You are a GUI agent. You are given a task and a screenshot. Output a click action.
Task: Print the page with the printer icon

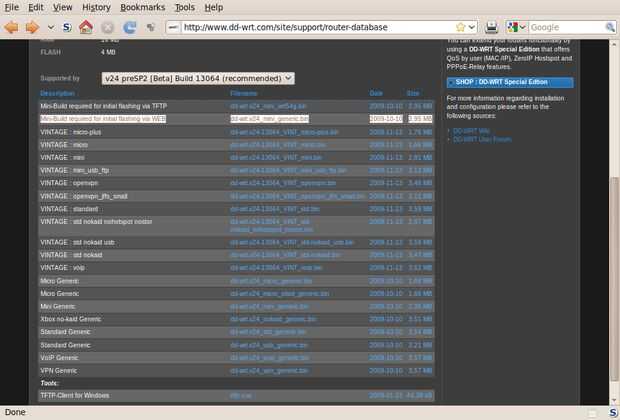coord(491,27)
